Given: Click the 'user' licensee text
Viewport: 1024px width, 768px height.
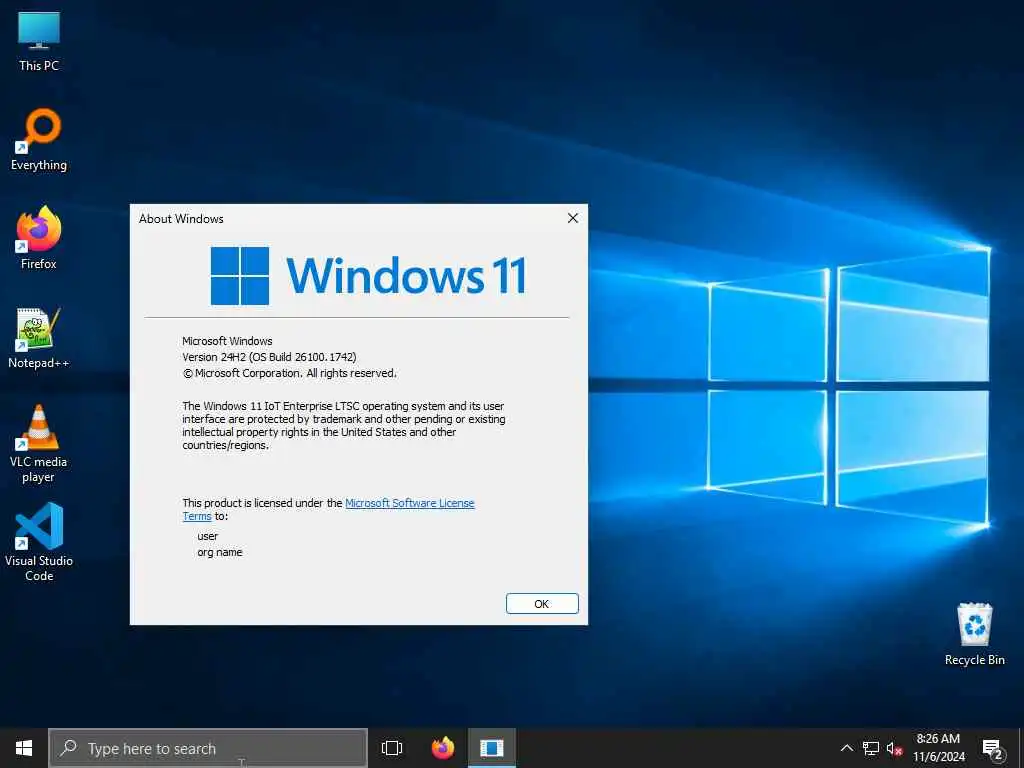Looking at the screenshot, I should (x=208, y=536).
